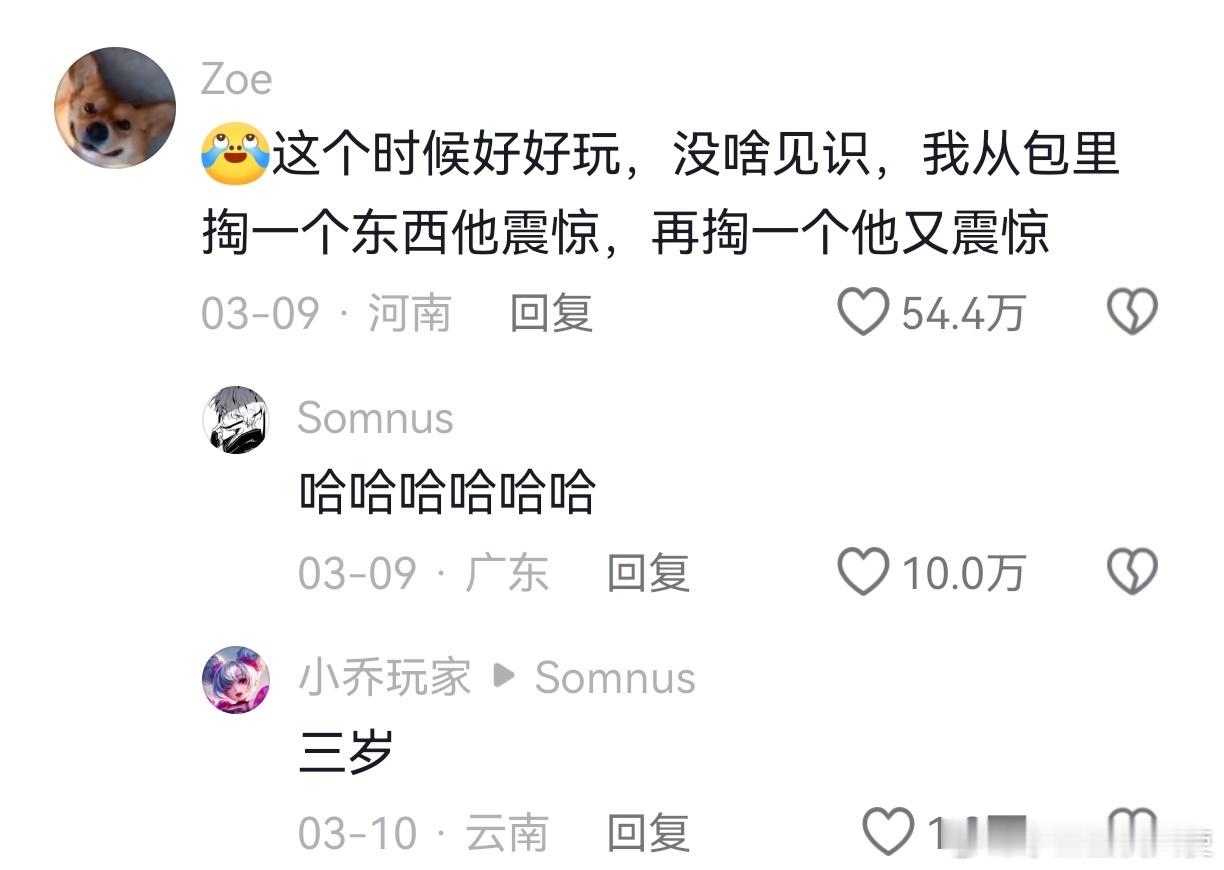Screen dimensions: 1224x870
Task: Tap the 54.4万 like count
Action: [x=964, y=314]
